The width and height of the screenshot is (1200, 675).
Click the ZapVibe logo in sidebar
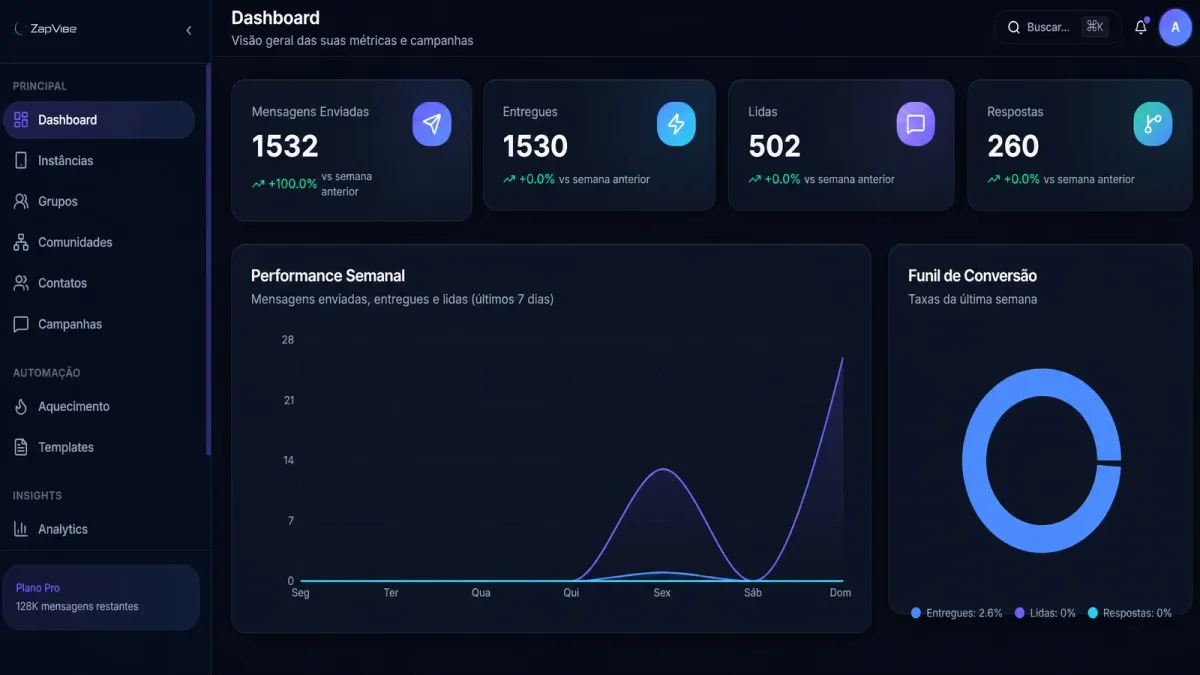tap(46, 29)
